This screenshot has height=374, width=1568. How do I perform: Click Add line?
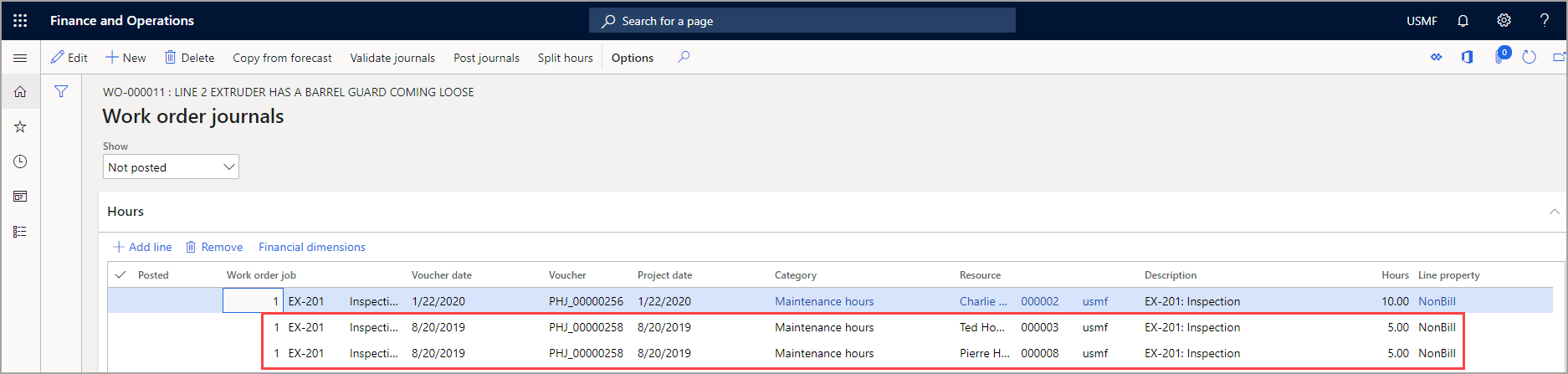coord(142,247)
